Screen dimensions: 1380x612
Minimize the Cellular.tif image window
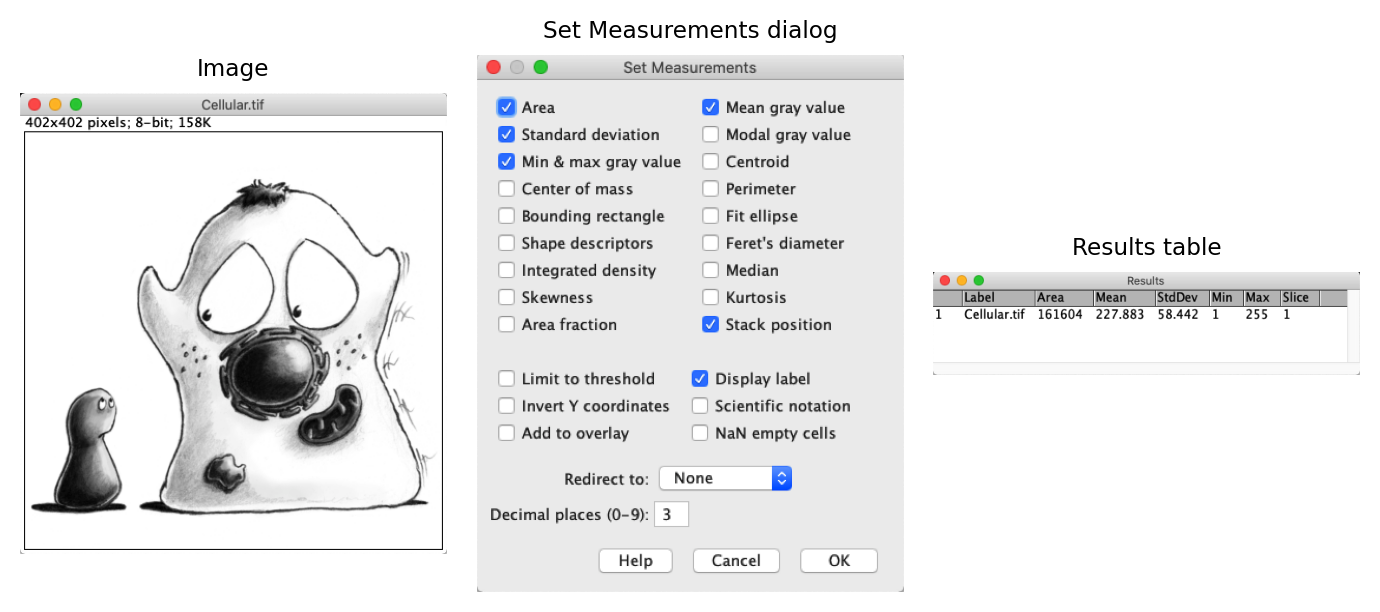pos(55,104)
